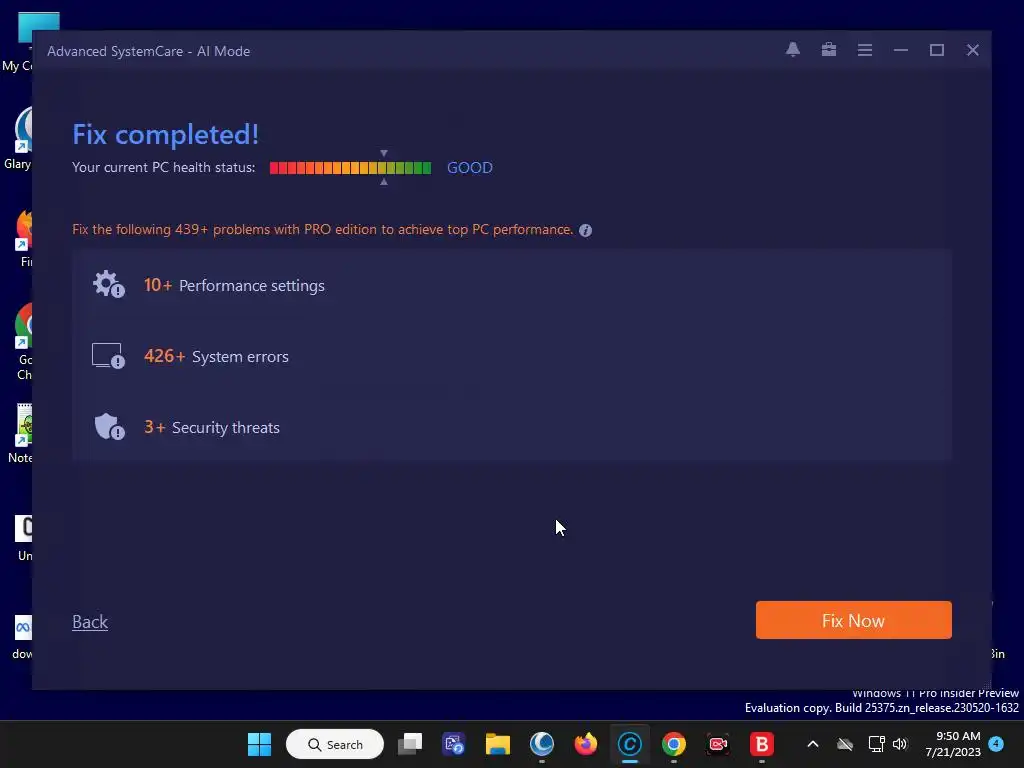This screenshot has width=1024, height=768.
Task: Select Advanced SystemCare taskbar icon
Action: tap(630, 744)
